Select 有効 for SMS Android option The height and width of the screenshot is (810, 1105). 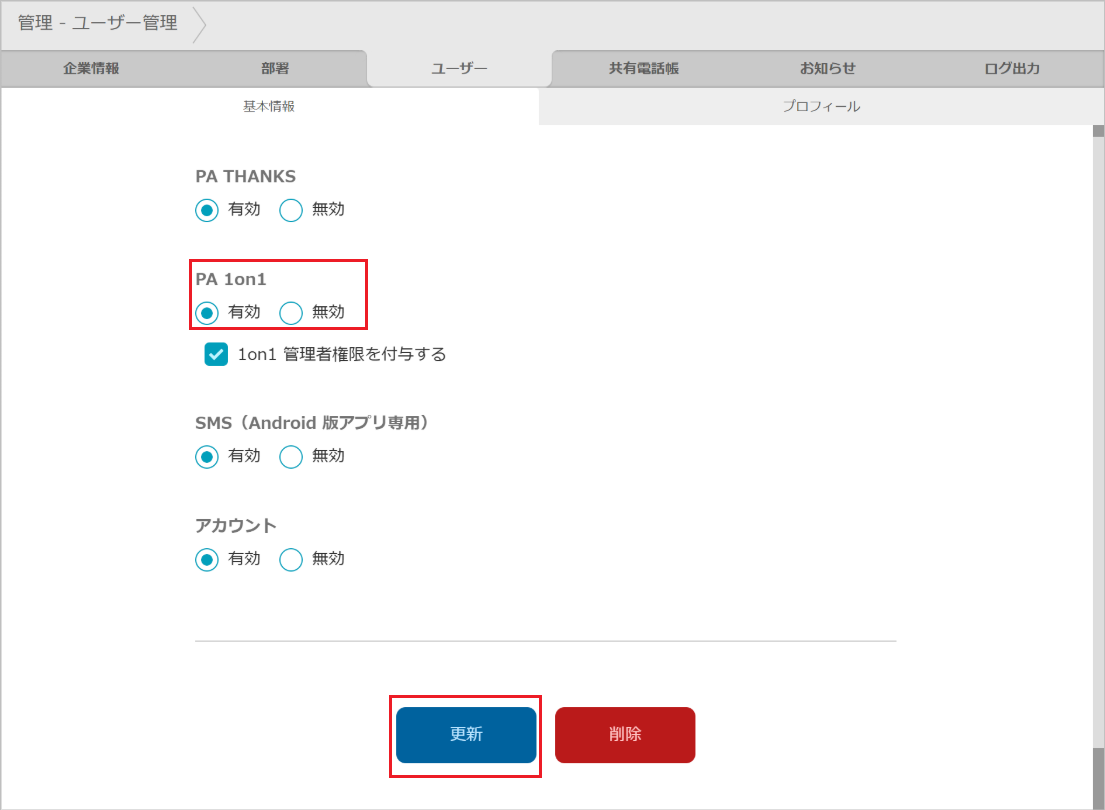coord(206,457)
